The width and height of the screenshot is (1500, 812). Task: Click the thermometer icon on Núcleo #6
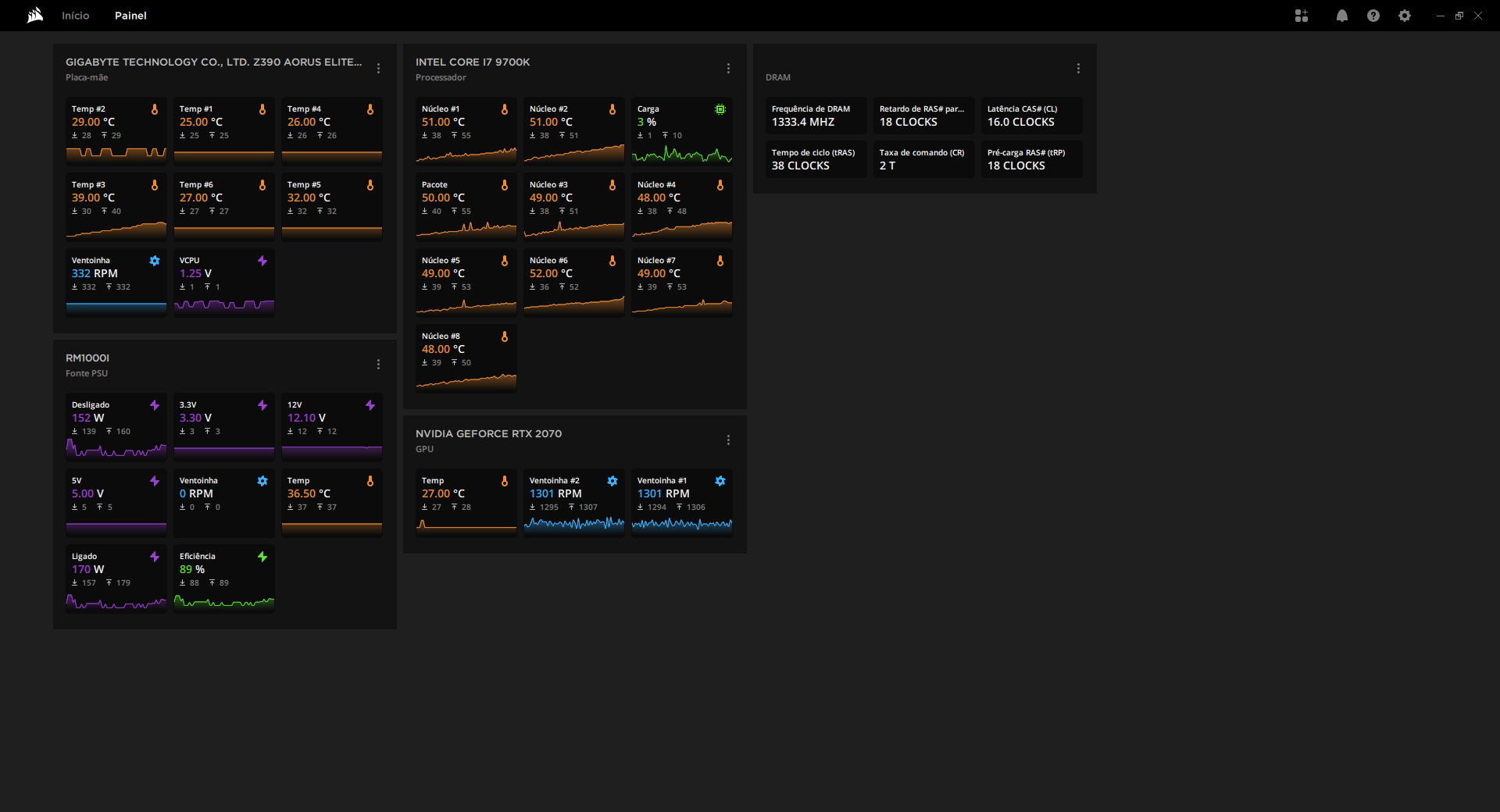[612, 261]
